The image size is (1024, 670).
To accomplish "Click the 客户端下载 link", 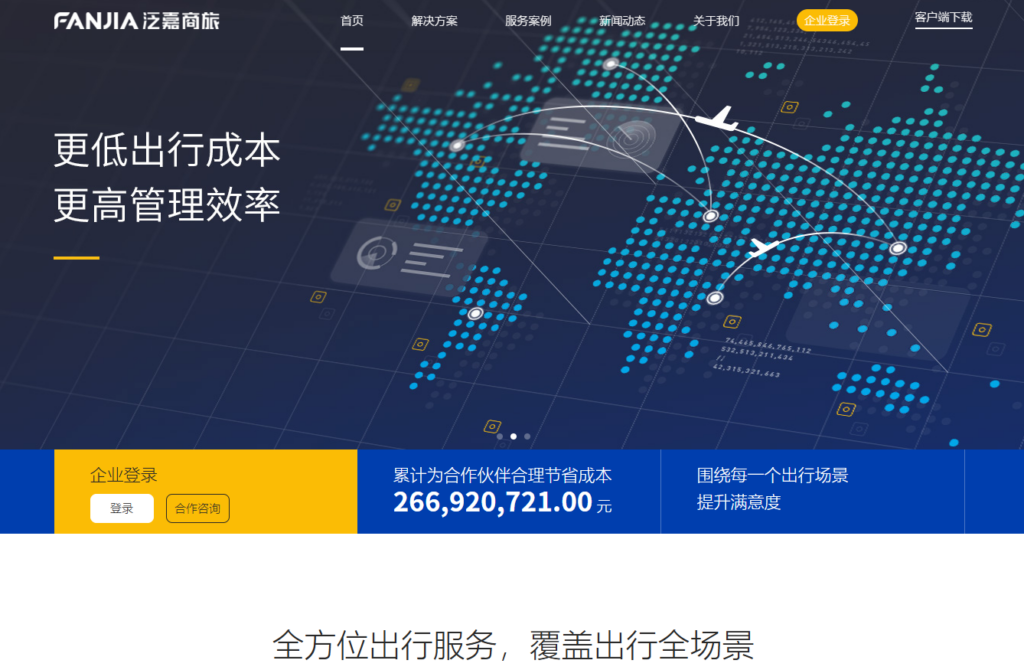I will (943, 20).
